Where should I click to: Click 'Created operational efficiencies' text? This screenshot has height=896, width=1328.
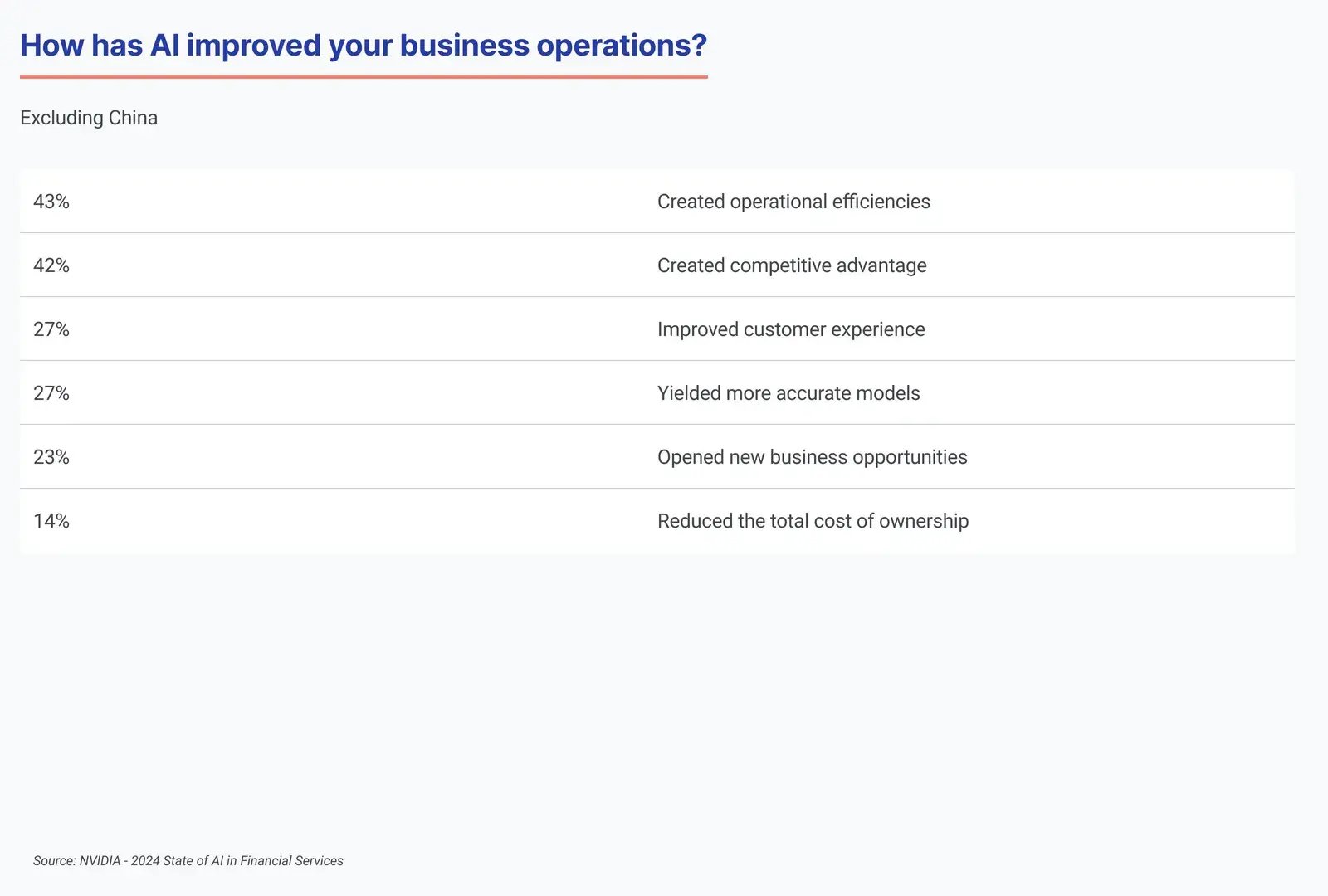coord(793,202)
